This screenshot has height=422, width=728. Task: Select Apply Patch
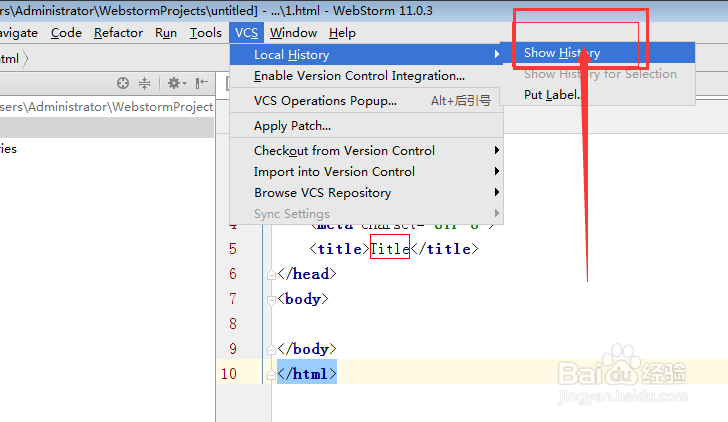point(366,126)
